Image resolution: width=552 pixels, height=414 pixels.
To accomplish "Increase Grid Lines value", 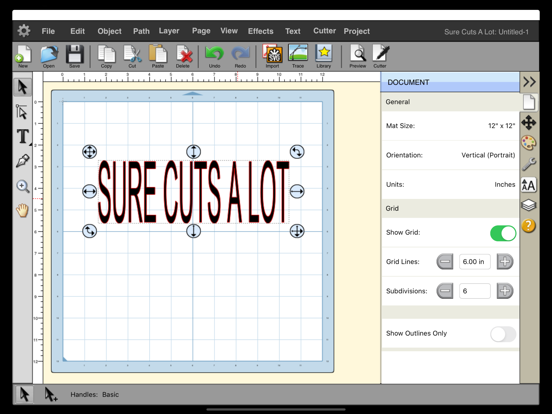I will 505,262.
